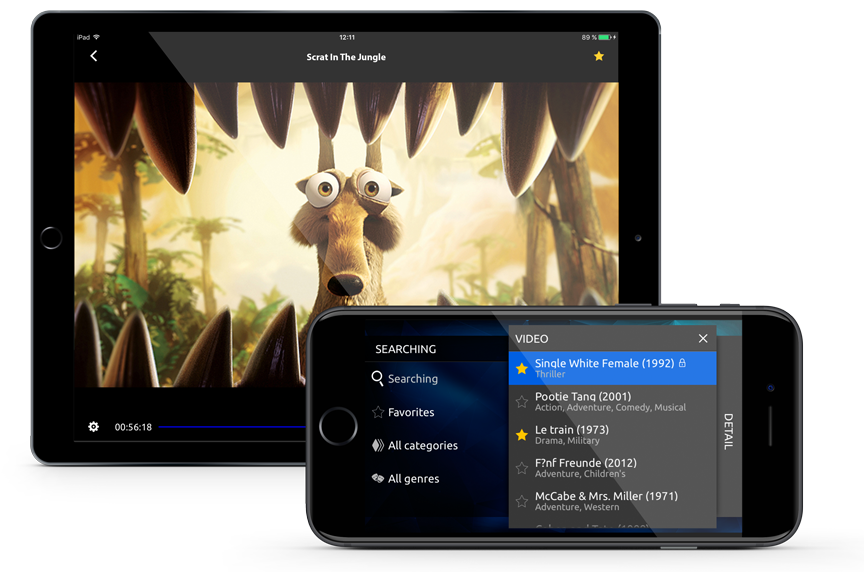Select Le train (1973) row
Image resolution: width=864 pixels, height=572 pixels.
pyautogui.click(x=612, y=435)
